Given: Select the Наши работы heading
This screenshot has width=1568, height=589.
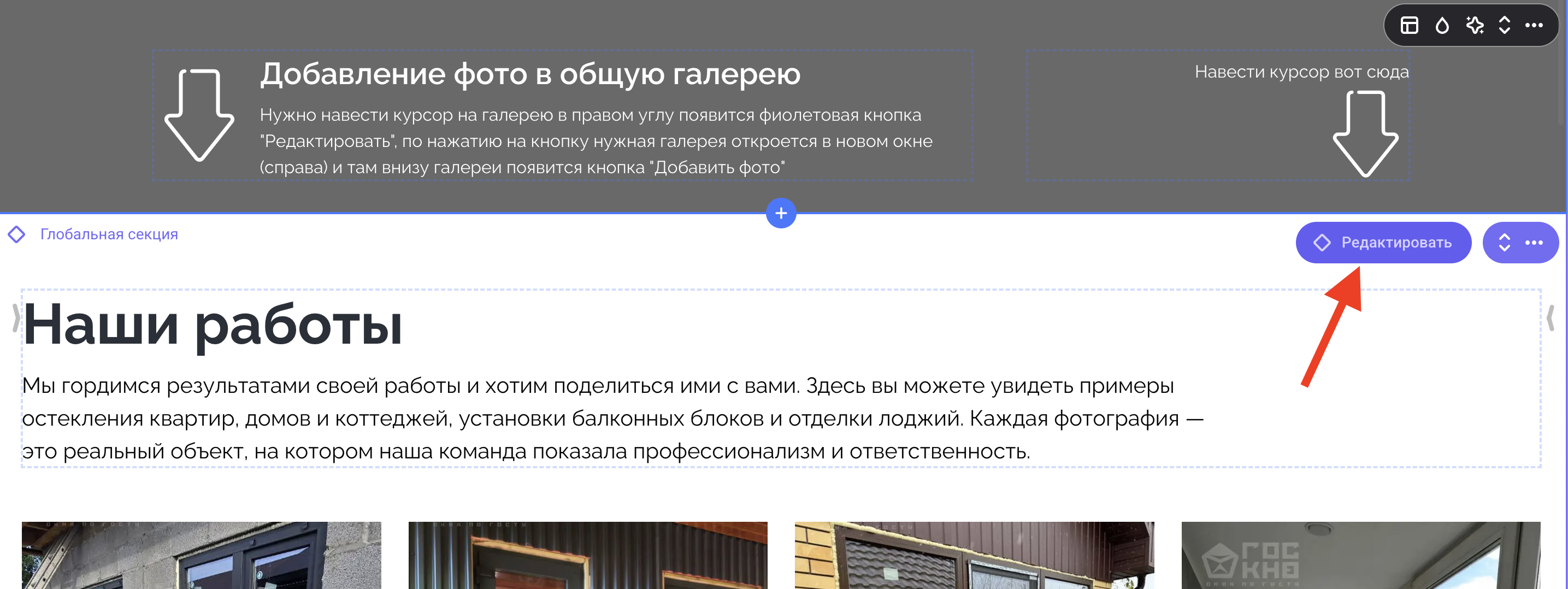Looking at the screenshot, I should (x=213, y=326).
